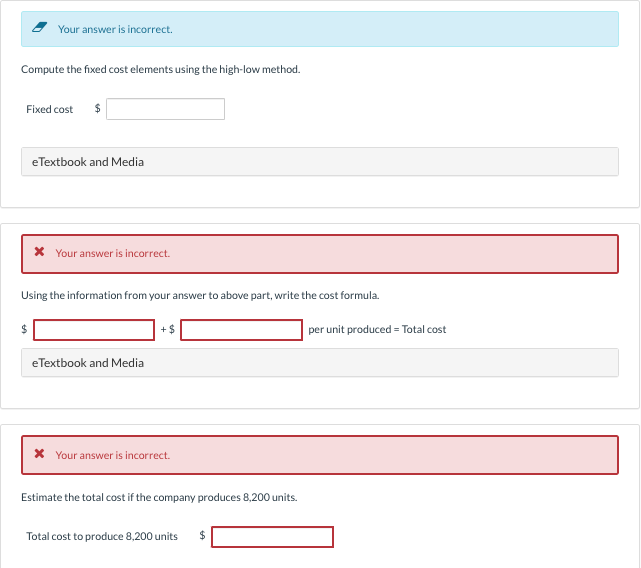Click the eraser icon in the blue incorrect banner
641x568 pixels.
39,27
